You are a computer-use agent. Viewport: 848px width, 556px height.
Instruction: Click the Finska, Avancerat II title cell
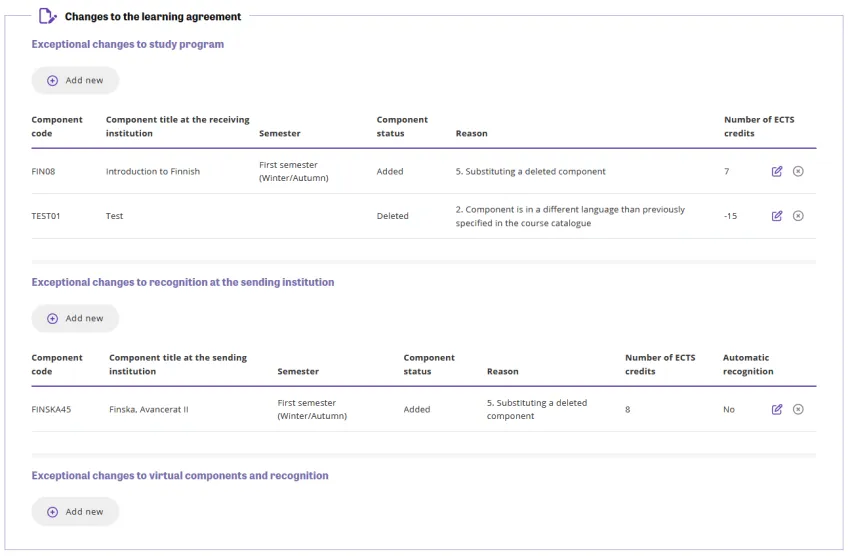[x=149, y=409]
